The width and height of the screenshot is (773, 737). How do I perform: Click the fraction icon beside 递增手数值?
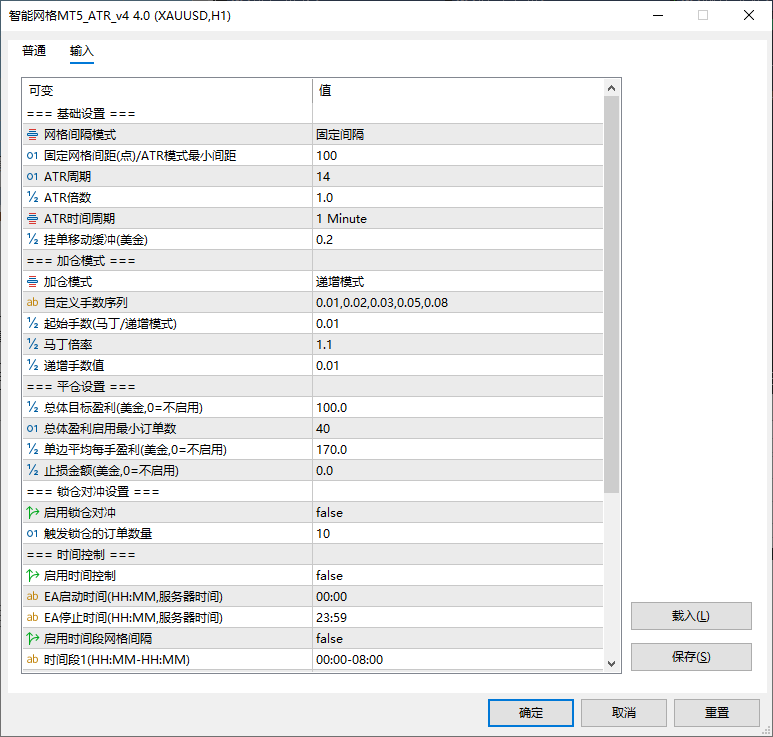tap(33, 365)
